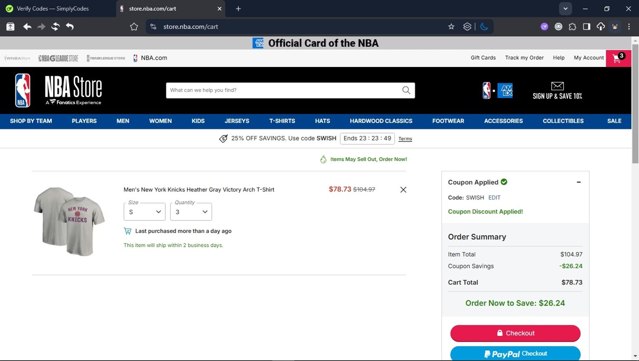Open the T-SHIRTS menu

282,121
